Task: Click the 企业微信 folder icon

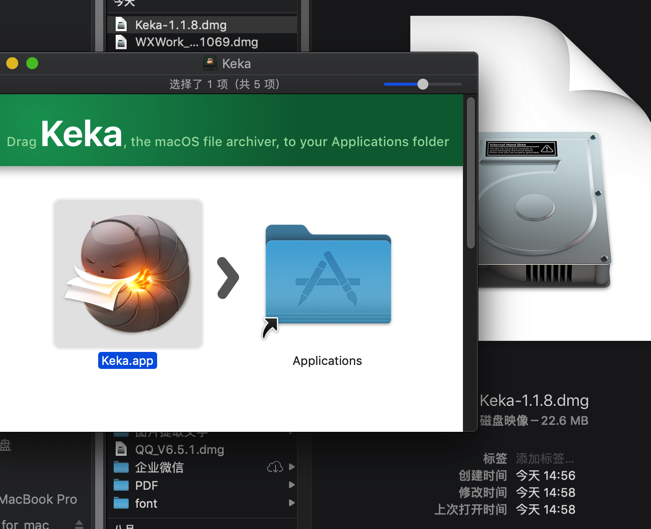Action: tap(121, 467)
